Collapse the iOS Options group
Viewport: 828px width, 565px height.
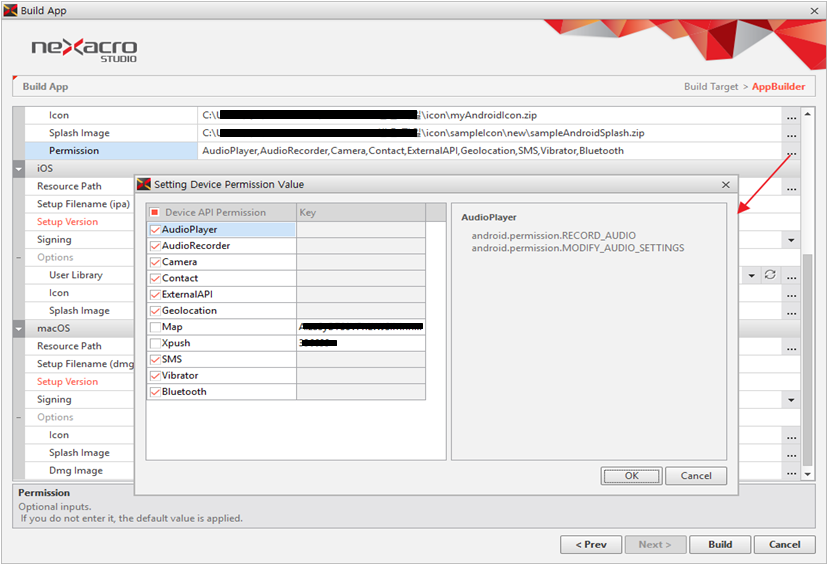[19, 258]
